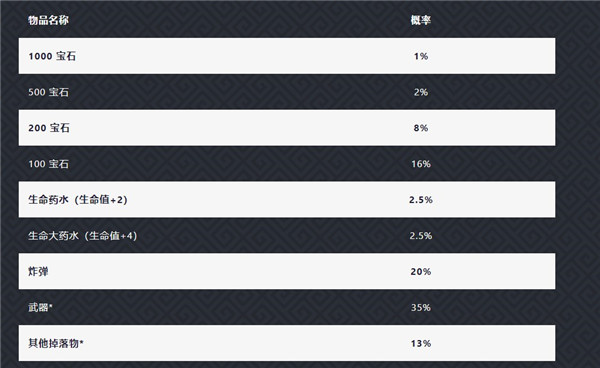The height and width of the screenshot is (368, 600).
Task: Select the 其他掉落物* item name
Action: (56, 343)
